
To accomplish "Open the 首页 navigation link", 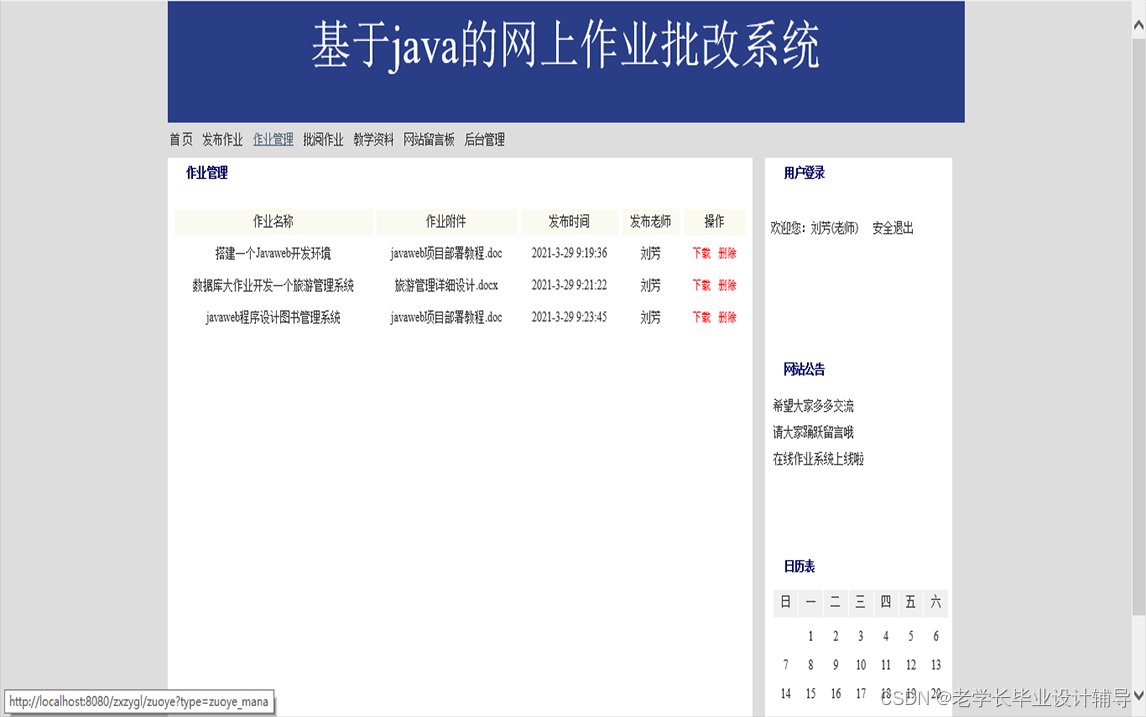I will point(180,139).
